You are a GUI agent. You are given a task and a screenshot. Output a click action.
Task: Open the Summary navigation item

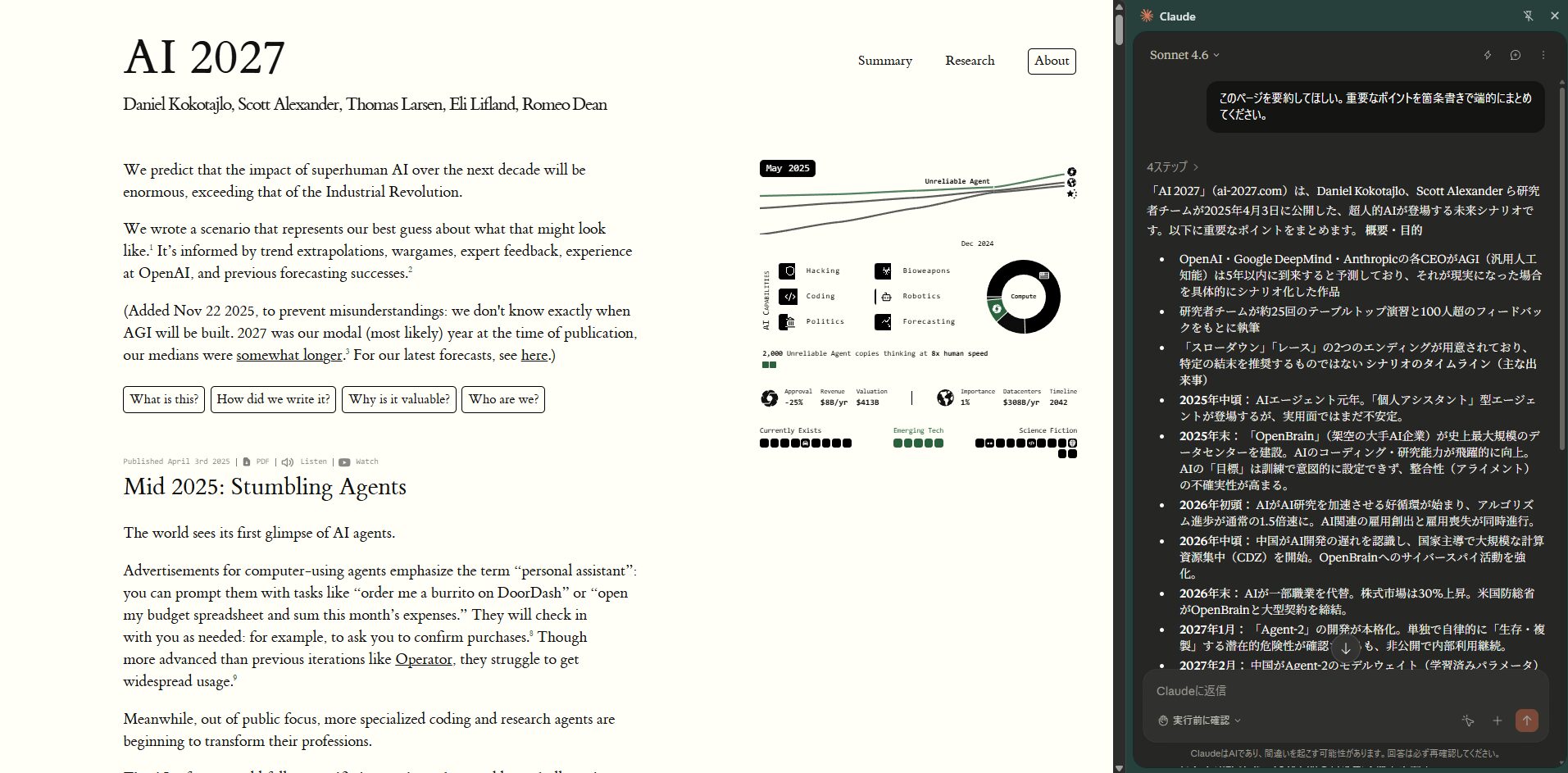tap(884, 61)
